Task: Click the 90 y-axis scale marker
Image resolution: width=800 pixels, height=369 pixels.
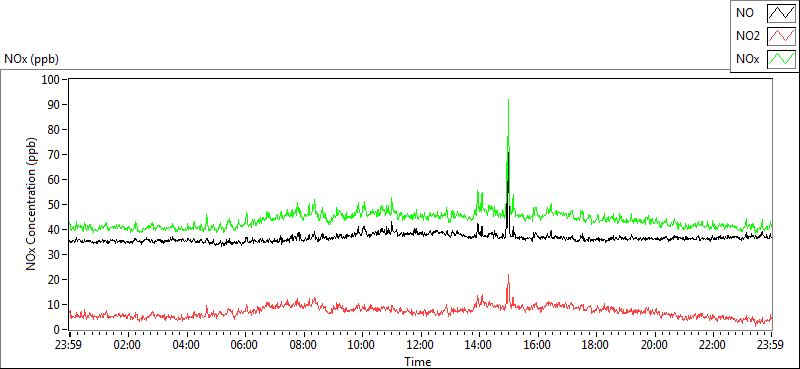Action: point(55,105)
